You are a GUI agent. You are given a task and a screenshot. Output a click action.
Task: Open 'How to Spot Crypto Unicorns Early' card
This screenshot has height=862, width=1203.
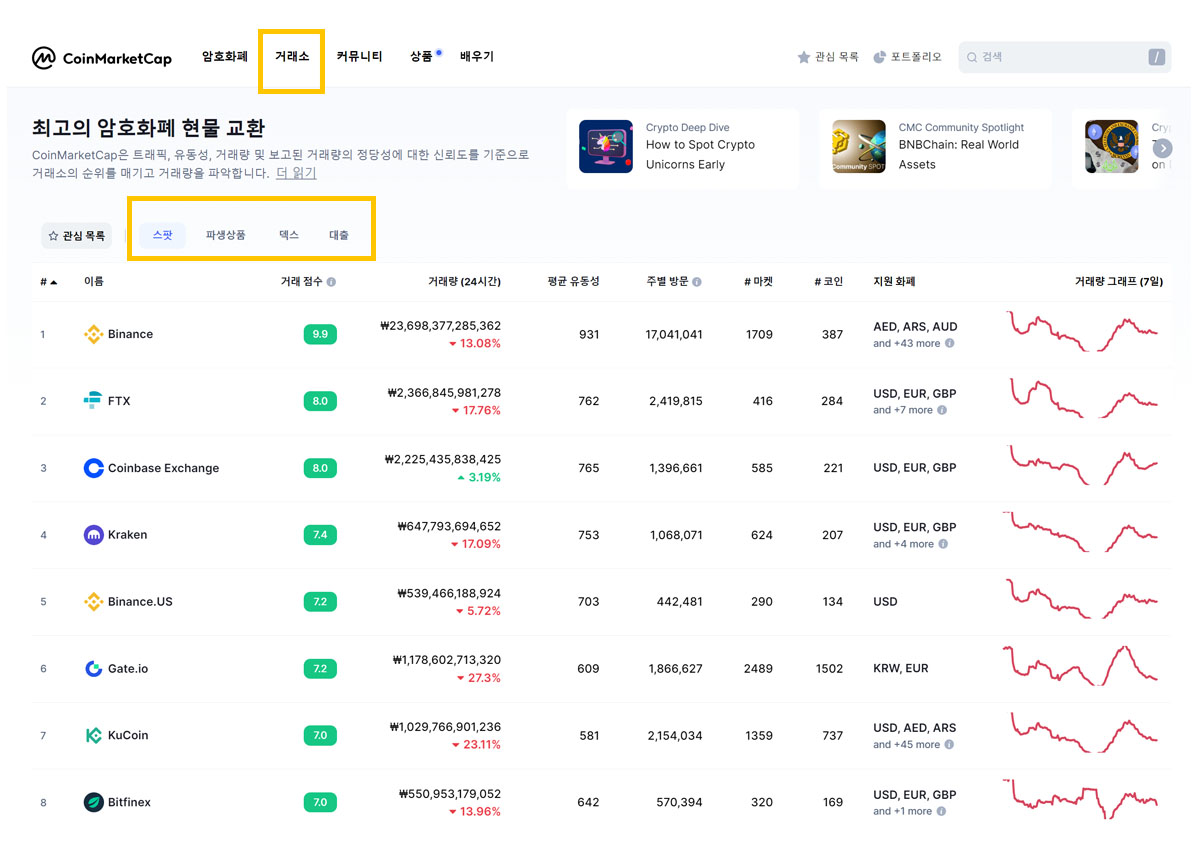[682, 148]
